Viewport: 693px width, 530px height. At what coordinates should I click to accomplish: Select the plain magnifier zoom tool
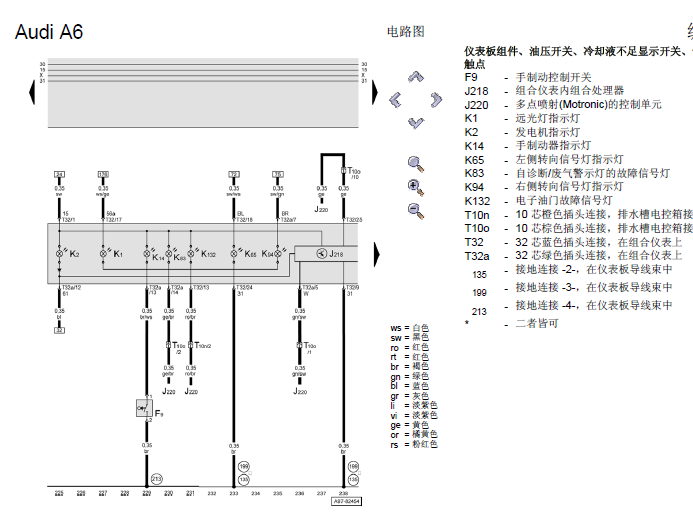[x=416, y=164]
